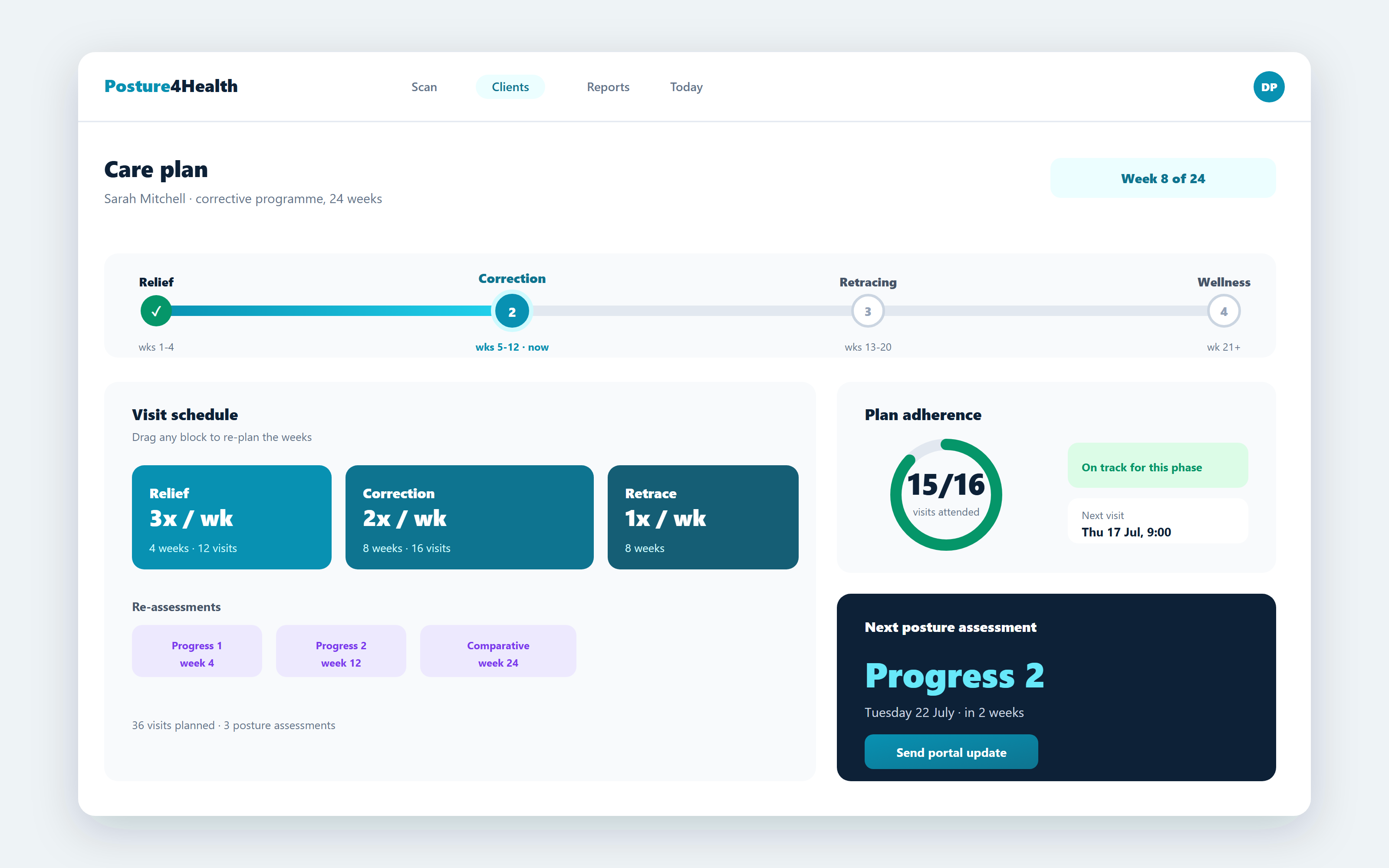Select the Retrace 1x / wk block
This screenshot has height=868, width=1389.
703,517
